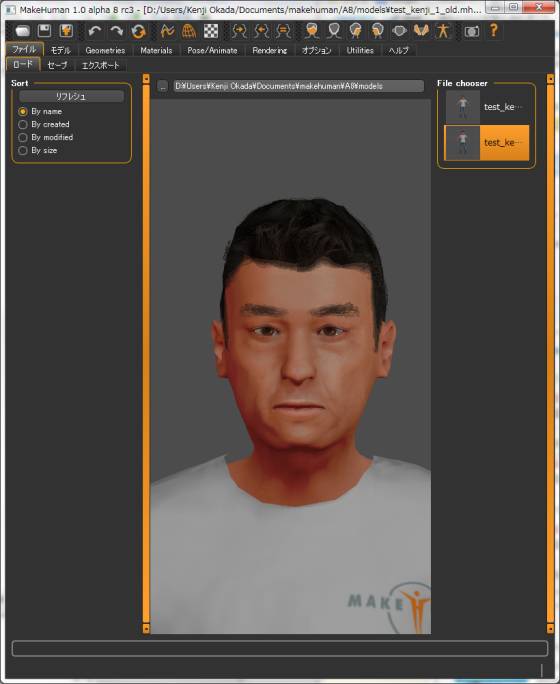Select the first test_ke model thumbnail
The image size is (560, 684).
(487, 107)
